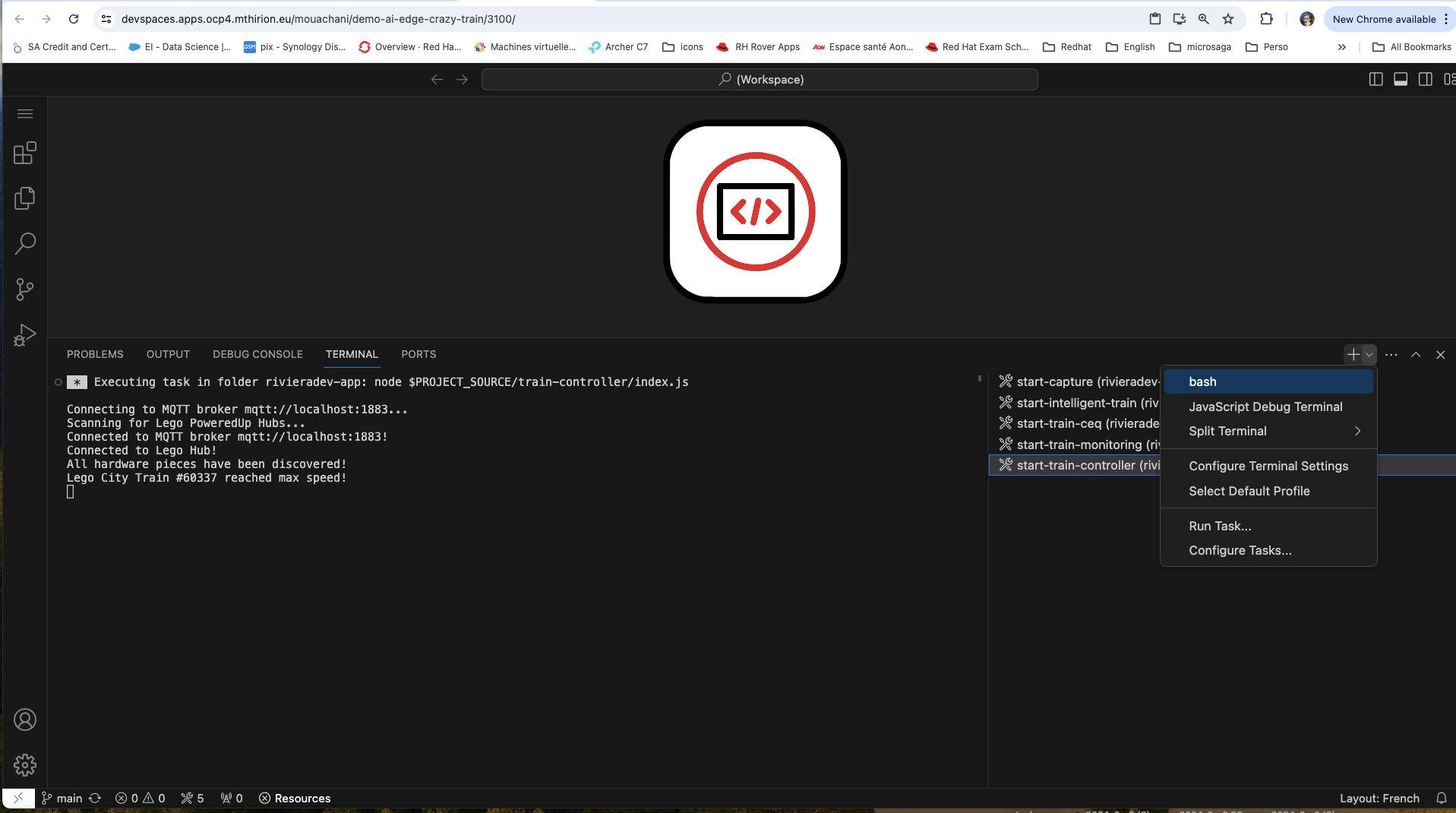This screenshot has width=1456, height=813.
Task: Select the start-capture terminal
Action: point(1079,381)
